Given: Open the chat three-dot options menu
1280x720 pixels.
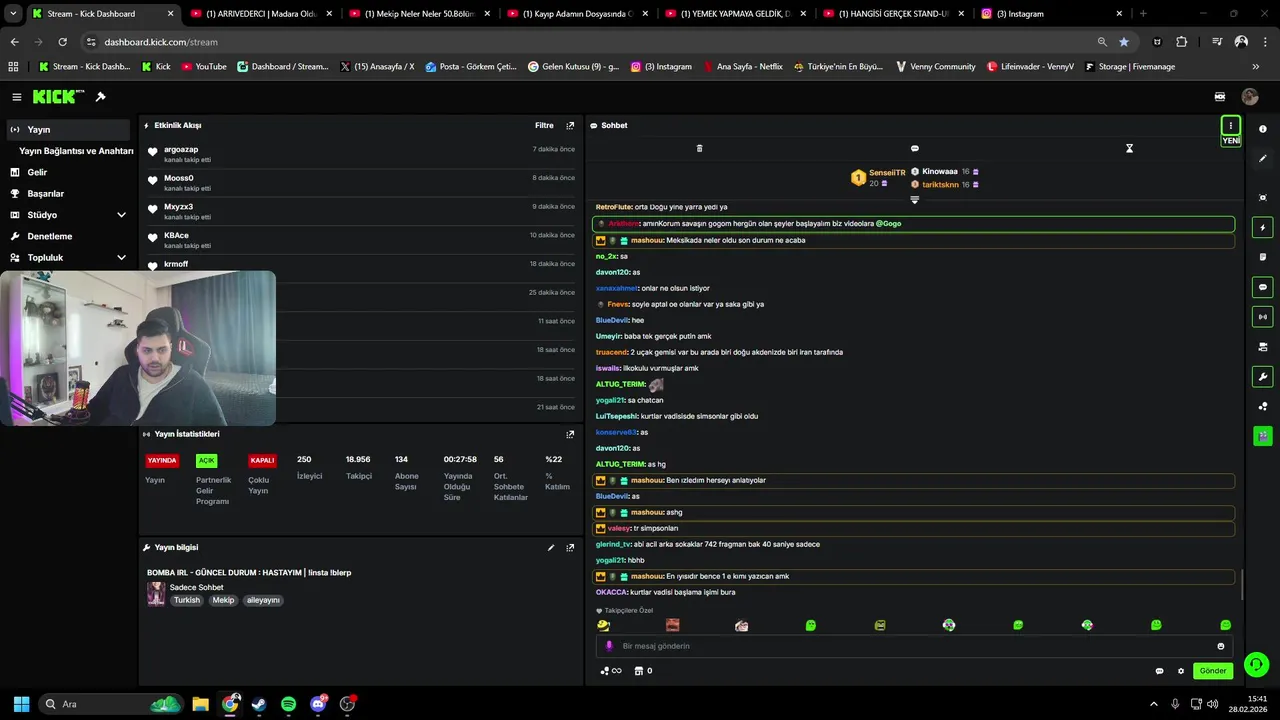Looking at the screenshot, I should click(1231, 126).
